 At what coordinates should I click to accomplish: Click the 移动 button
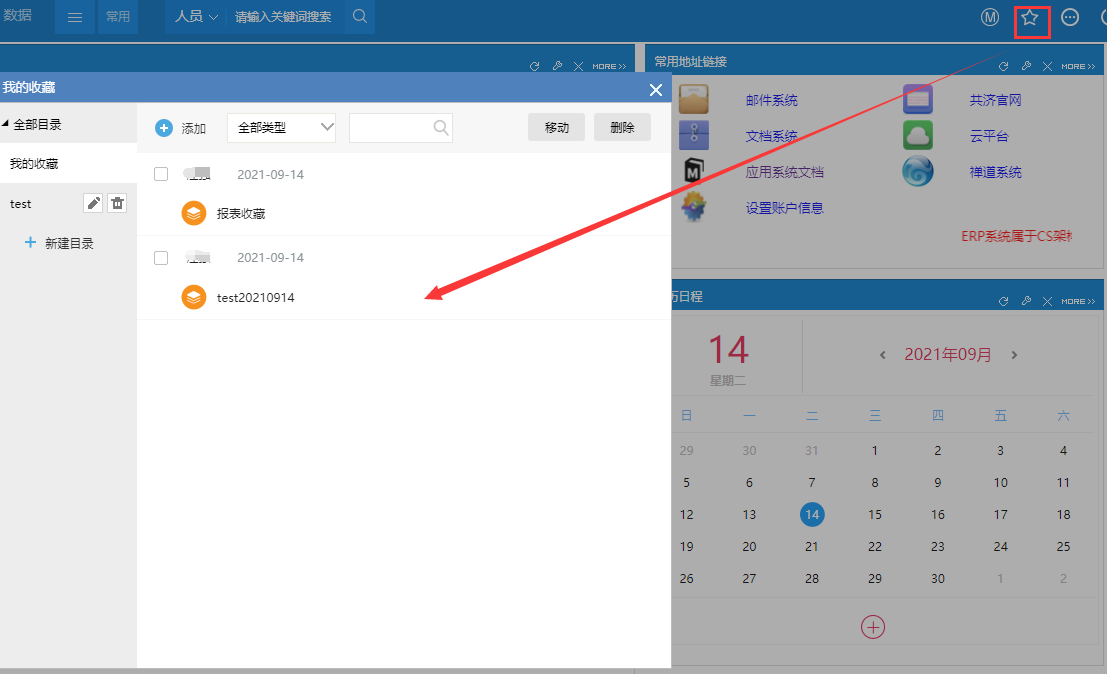556,128
